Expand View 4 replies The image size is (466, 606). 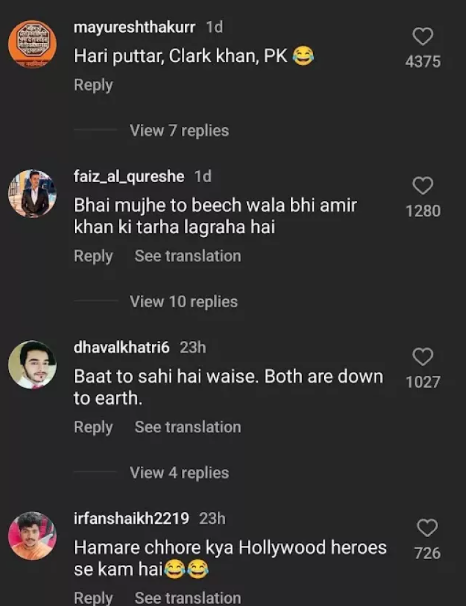[179, 473]
